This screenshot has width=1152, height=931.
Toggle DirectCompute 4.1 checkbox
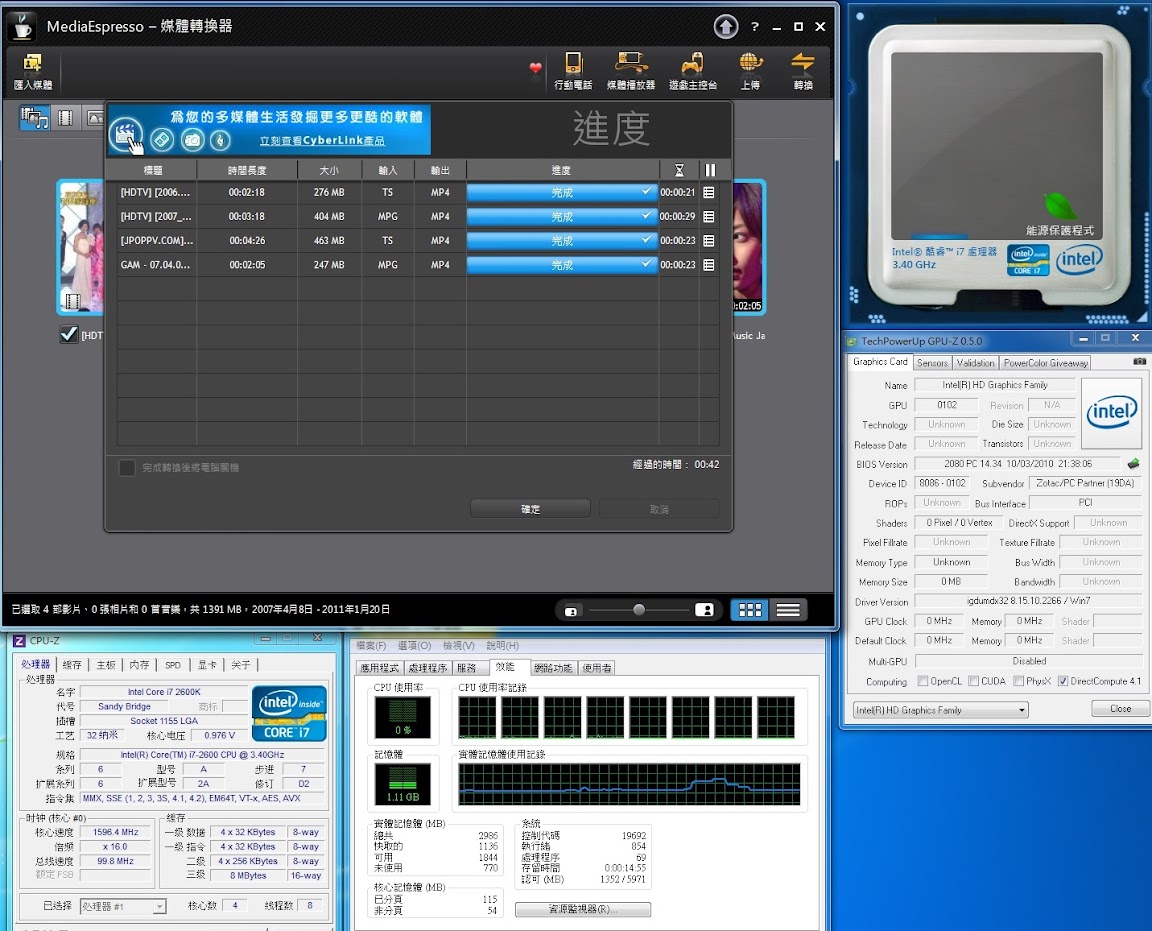tap(1062, 681)
